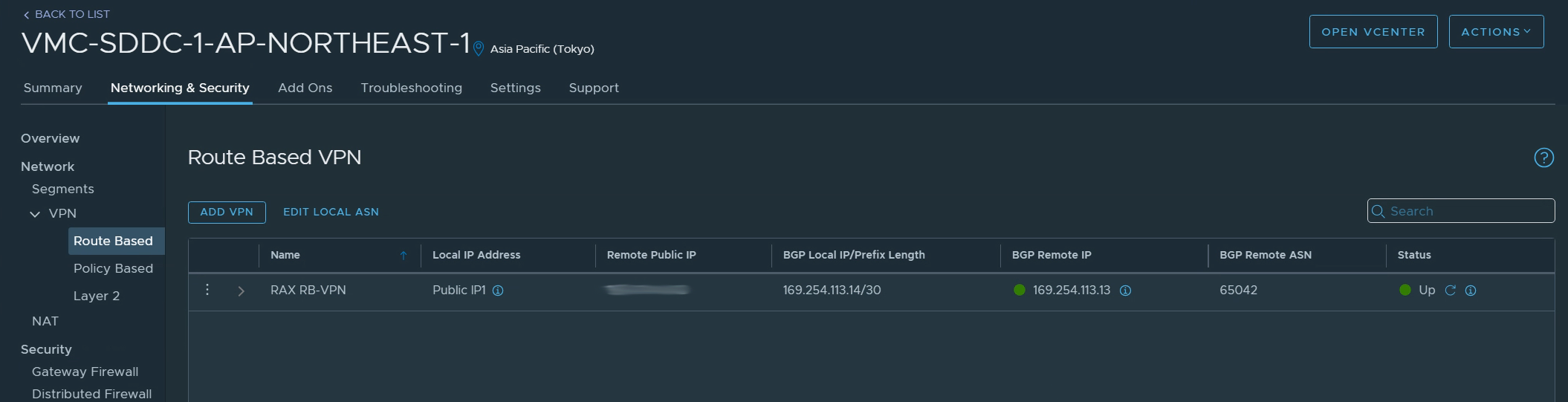Click Open vCenter button
This screenshot has width=1568, height=402.
[x=1373, y=32]
